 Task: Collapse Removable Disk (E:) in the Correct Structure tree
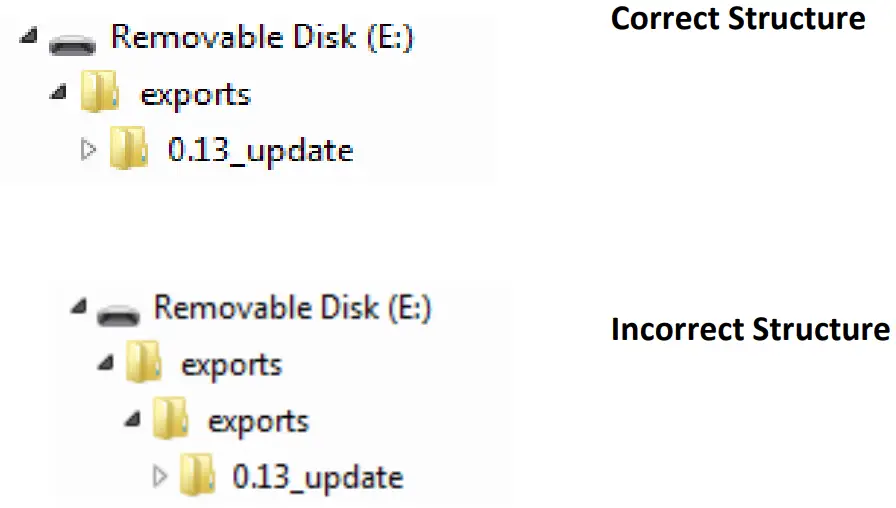26,37
